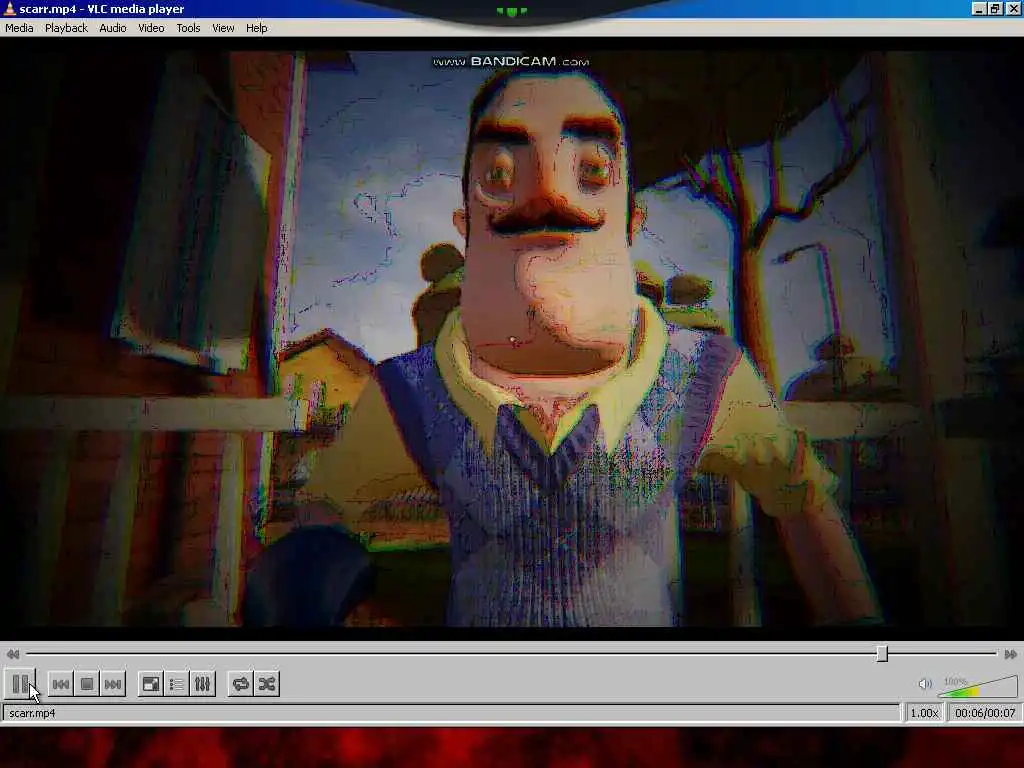Toggle elapsed time display 00:06/00:07
This screenshot has height=768, width=1024.
[x=985, y=713]
